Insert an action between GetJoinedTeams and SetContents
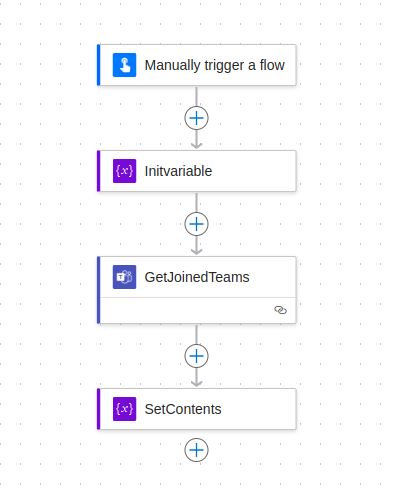Image resolution: width=394 pixels, height=498 pixels. (x=196, y=356)
